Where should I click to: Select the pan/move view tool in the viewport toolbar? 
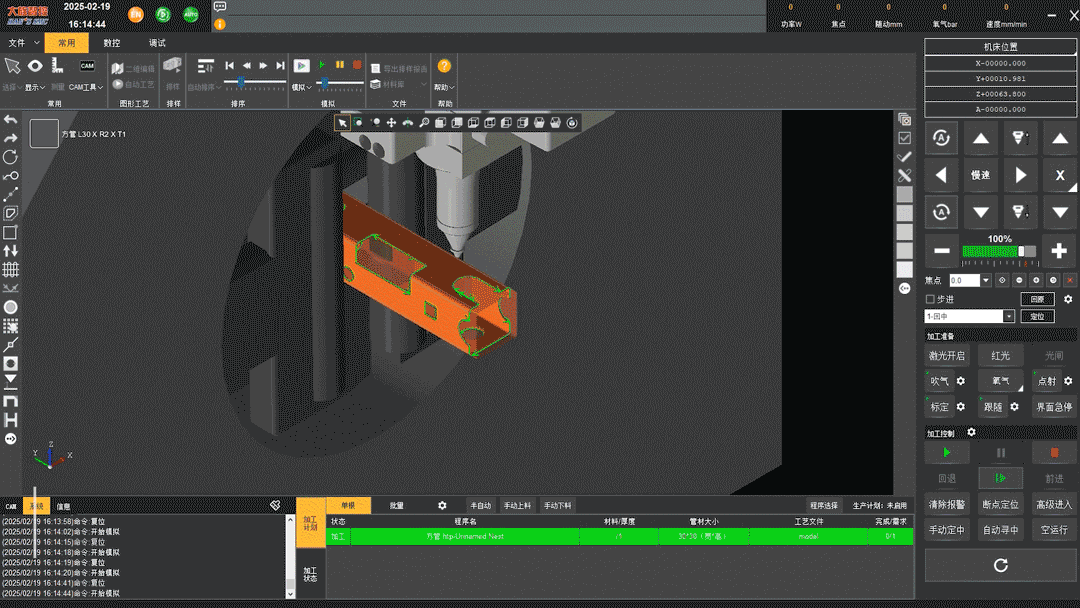click(x=391, y=123)
